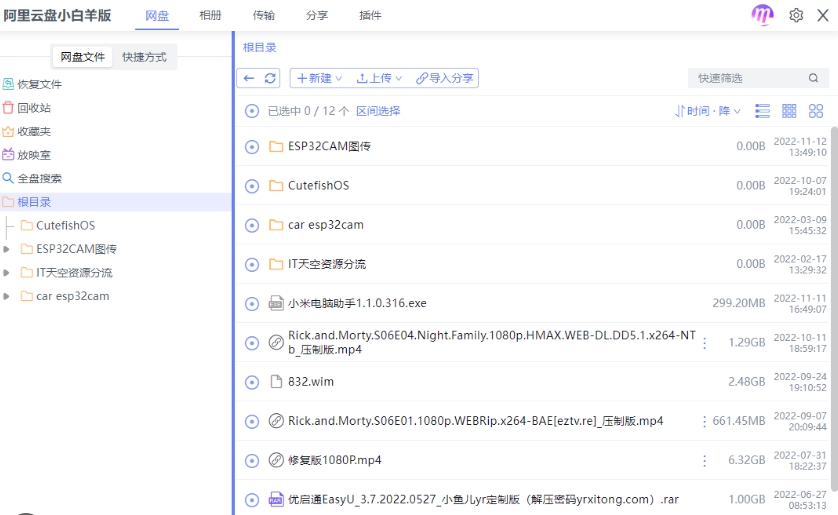
Task: Select the ESP32CAM图传 row checkbox
Action: (252, 147)
